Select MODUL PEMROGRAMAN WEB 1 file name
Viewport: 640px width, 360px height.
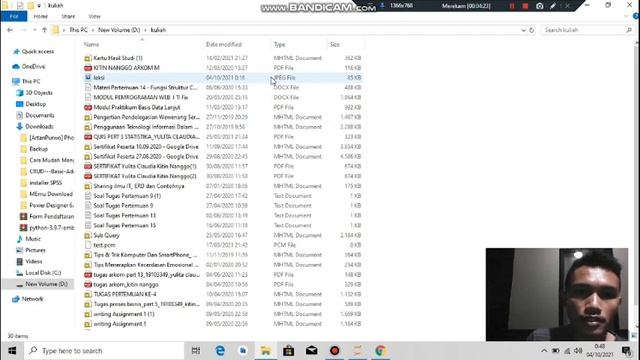[141, 97]
